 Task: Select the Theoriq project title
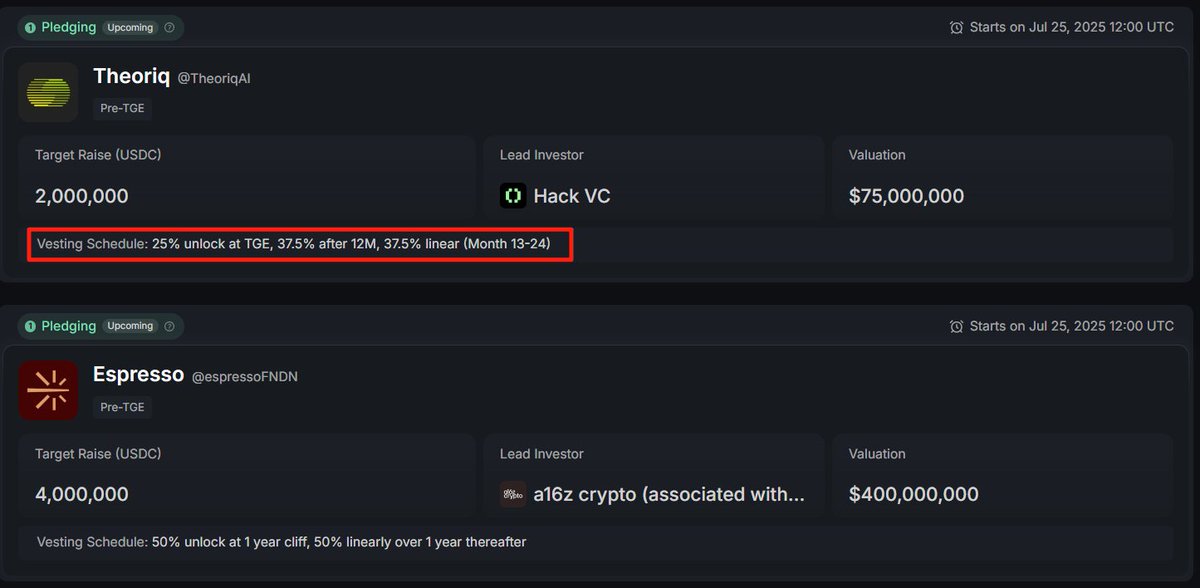click(x=131, y=76)
